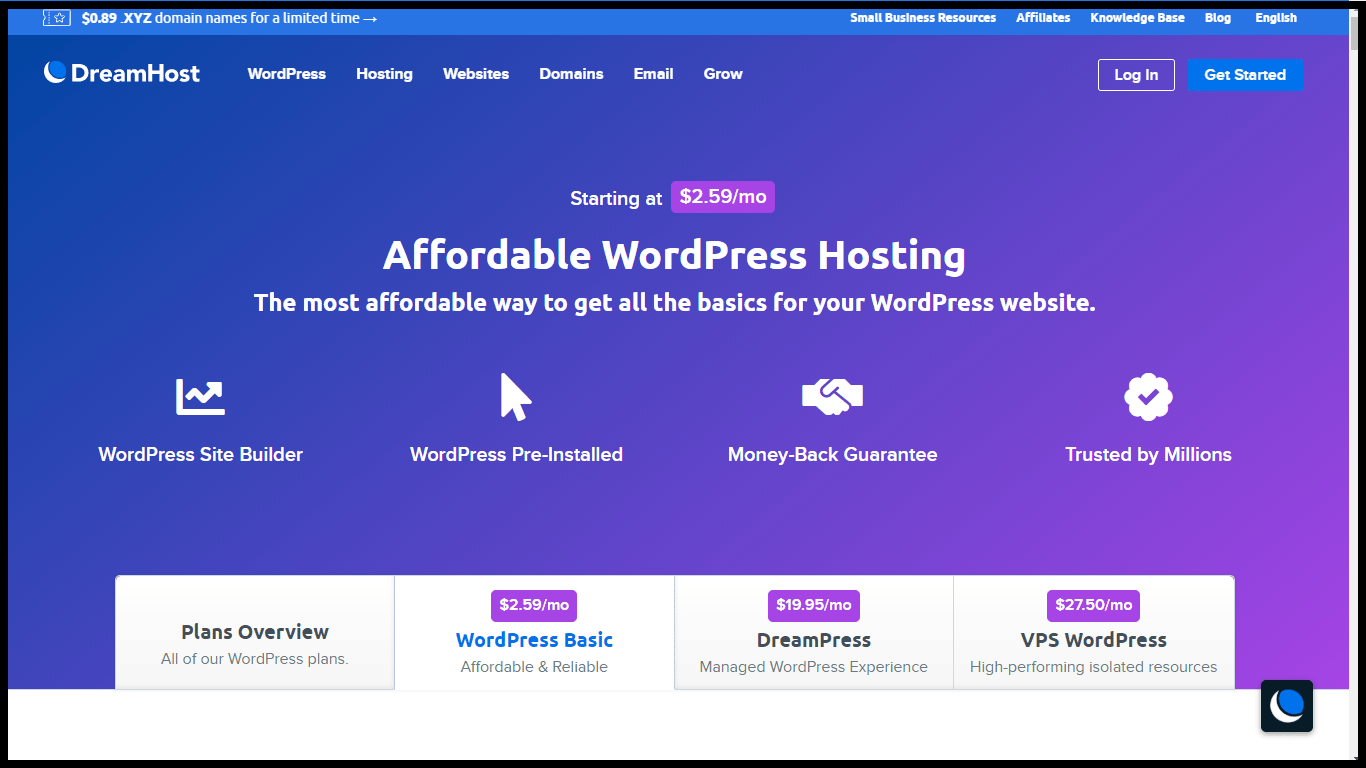1366x768 pixels.
Task: Open the Knowledge Base link
Action: [1137, 18]
